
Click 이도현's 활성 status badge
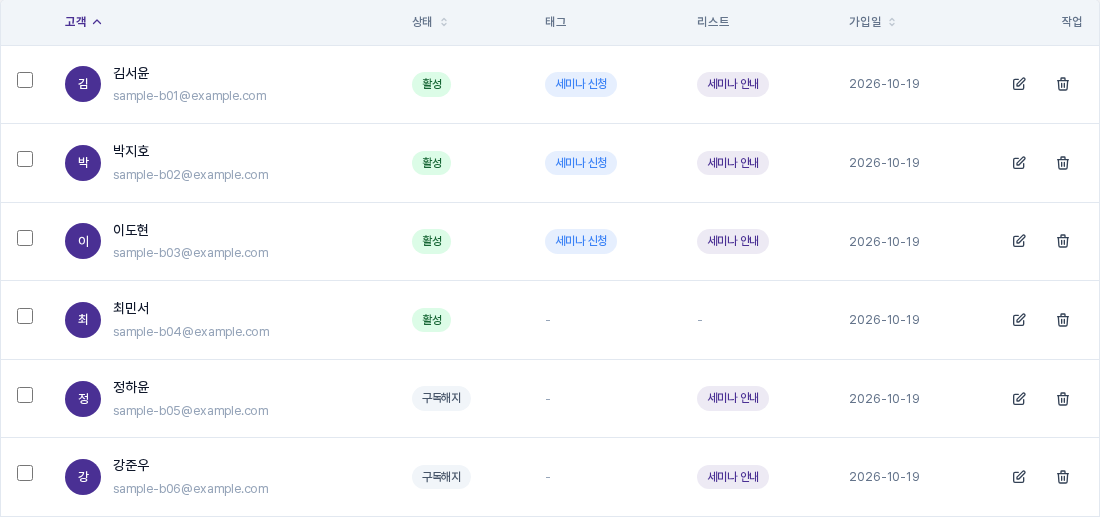click(x=431, y=241)
